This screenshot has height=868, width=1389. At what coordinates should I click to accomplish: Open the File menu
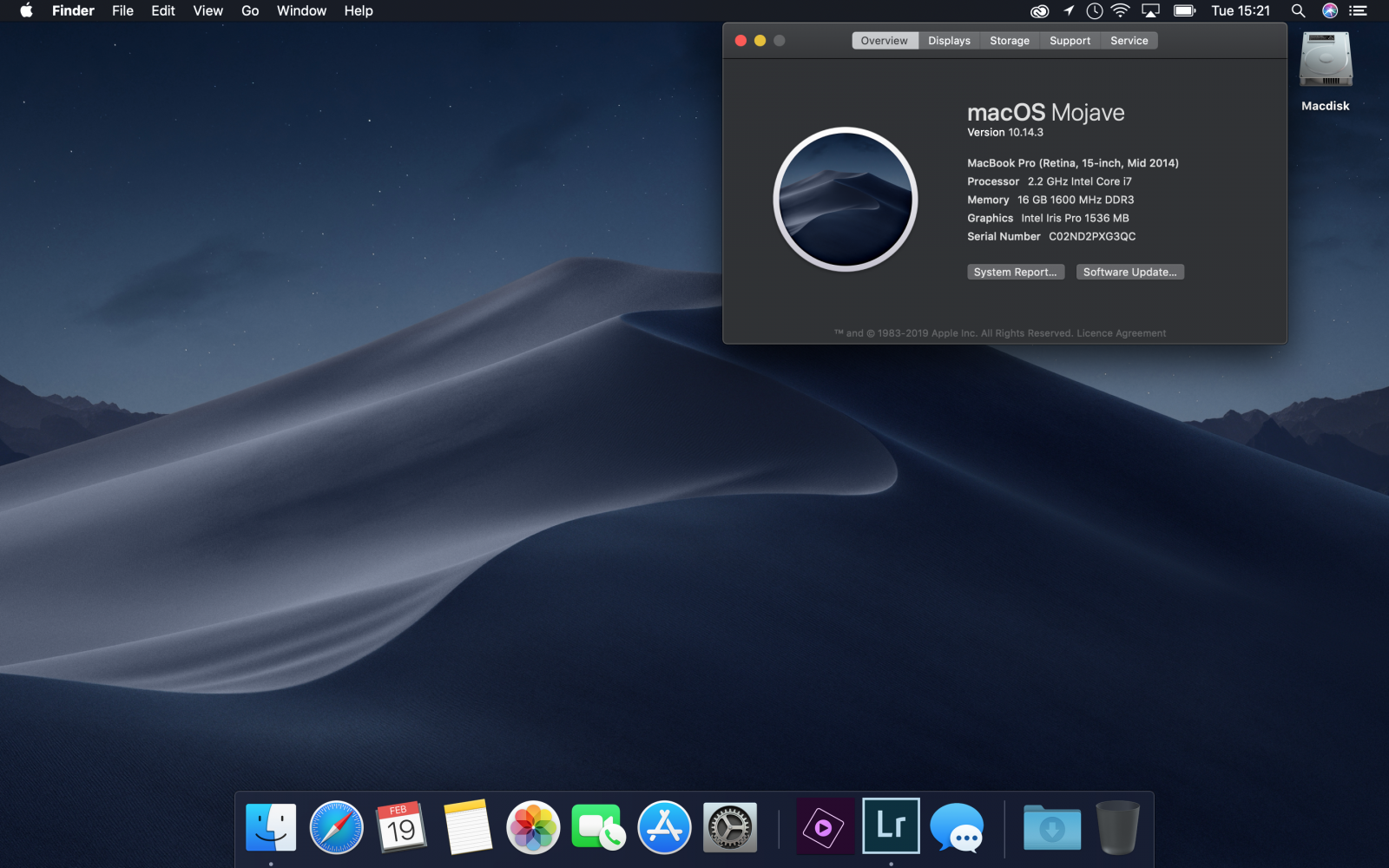coord(122,10)
